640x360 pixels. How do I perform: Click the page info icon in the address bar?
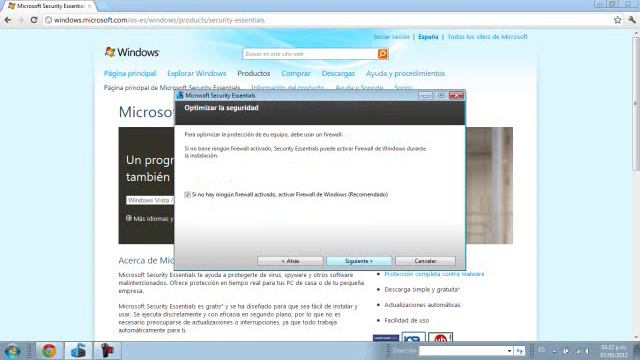click(48, 20)
